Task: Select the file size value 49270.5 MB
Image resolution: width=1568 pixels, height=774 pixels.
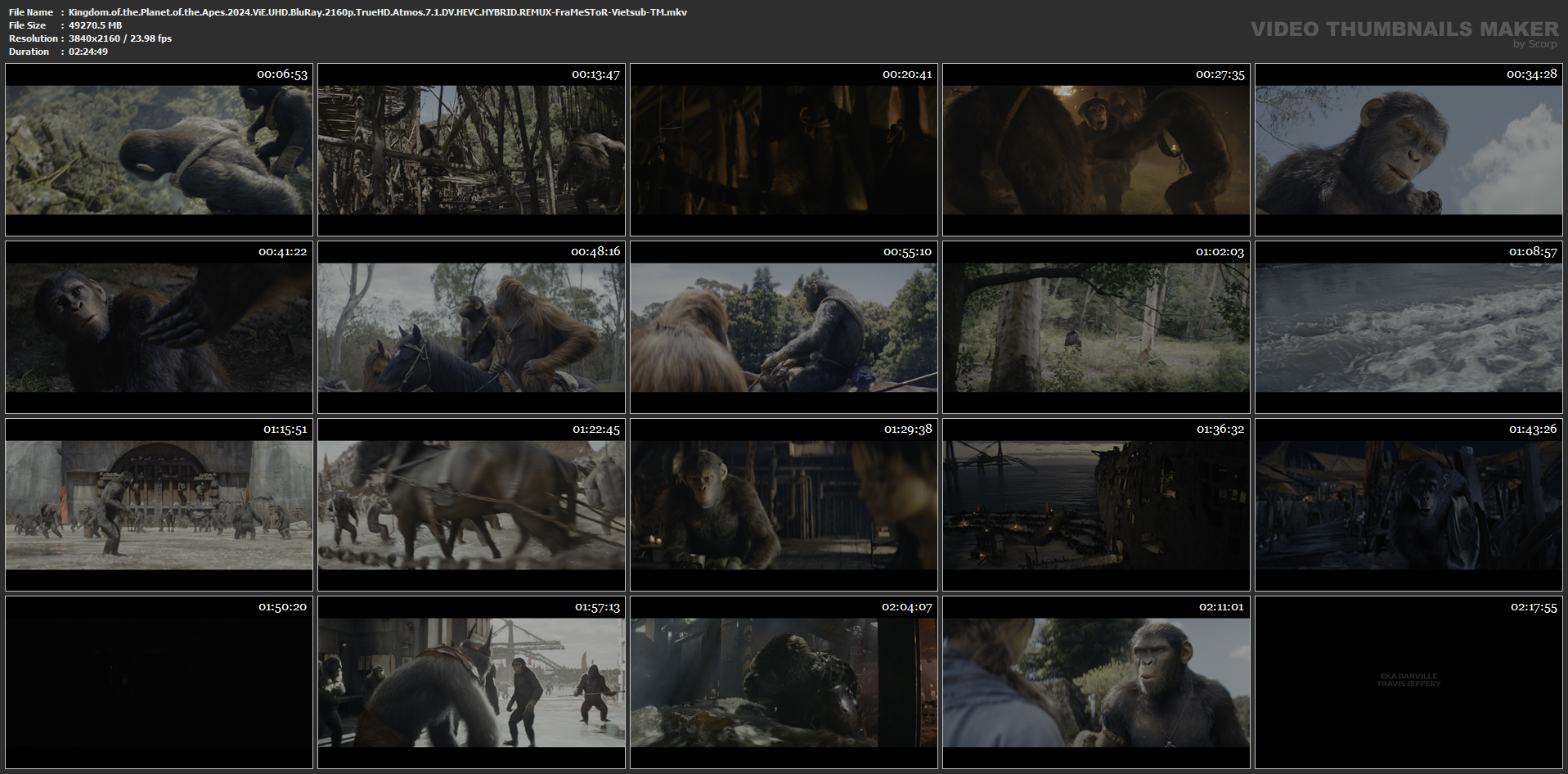Action: click(x=95, y=25)
